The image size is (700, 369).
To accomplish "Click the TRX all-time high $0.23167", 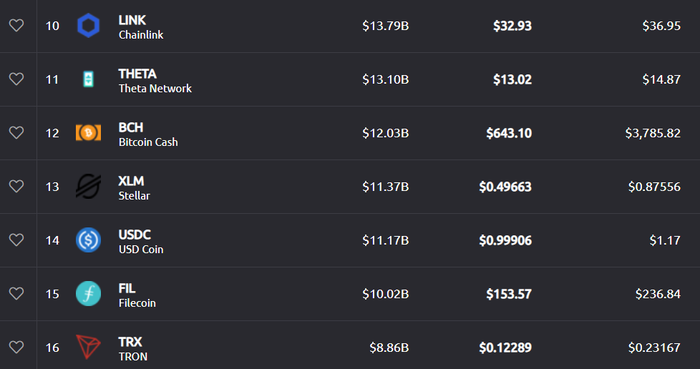I will tap(654, 348).
